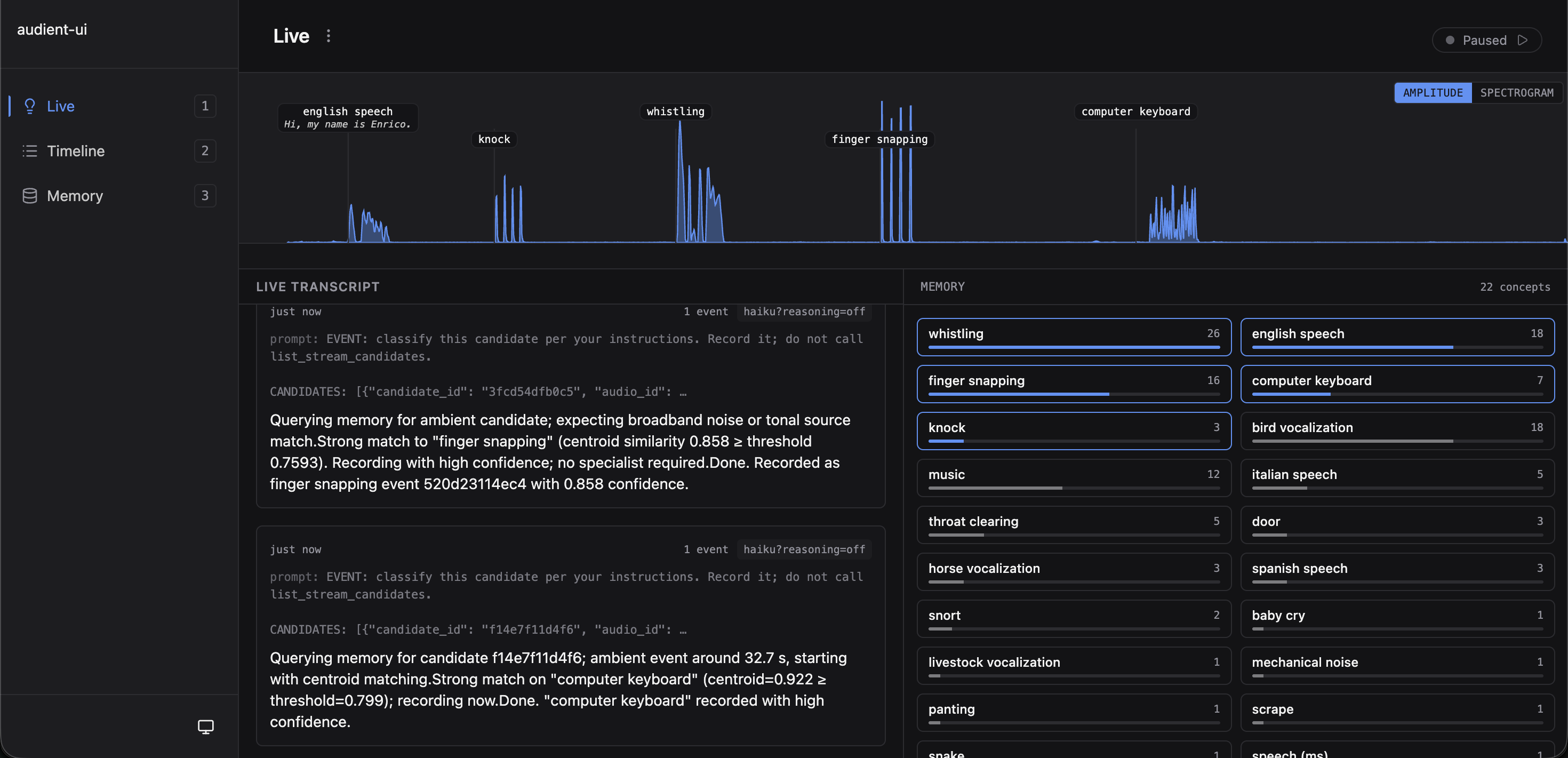Click the play triangle in Paused button
Image resolution: width=1568 pixels, height=758 pixels.
point(1522,40)
